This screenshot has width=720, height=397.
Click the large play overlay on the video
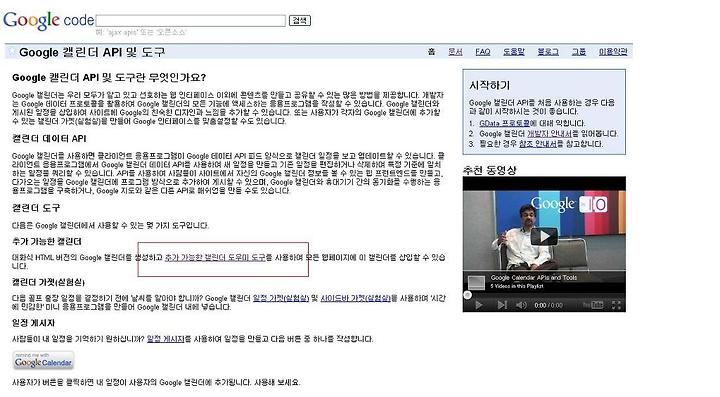pos(544,236)
